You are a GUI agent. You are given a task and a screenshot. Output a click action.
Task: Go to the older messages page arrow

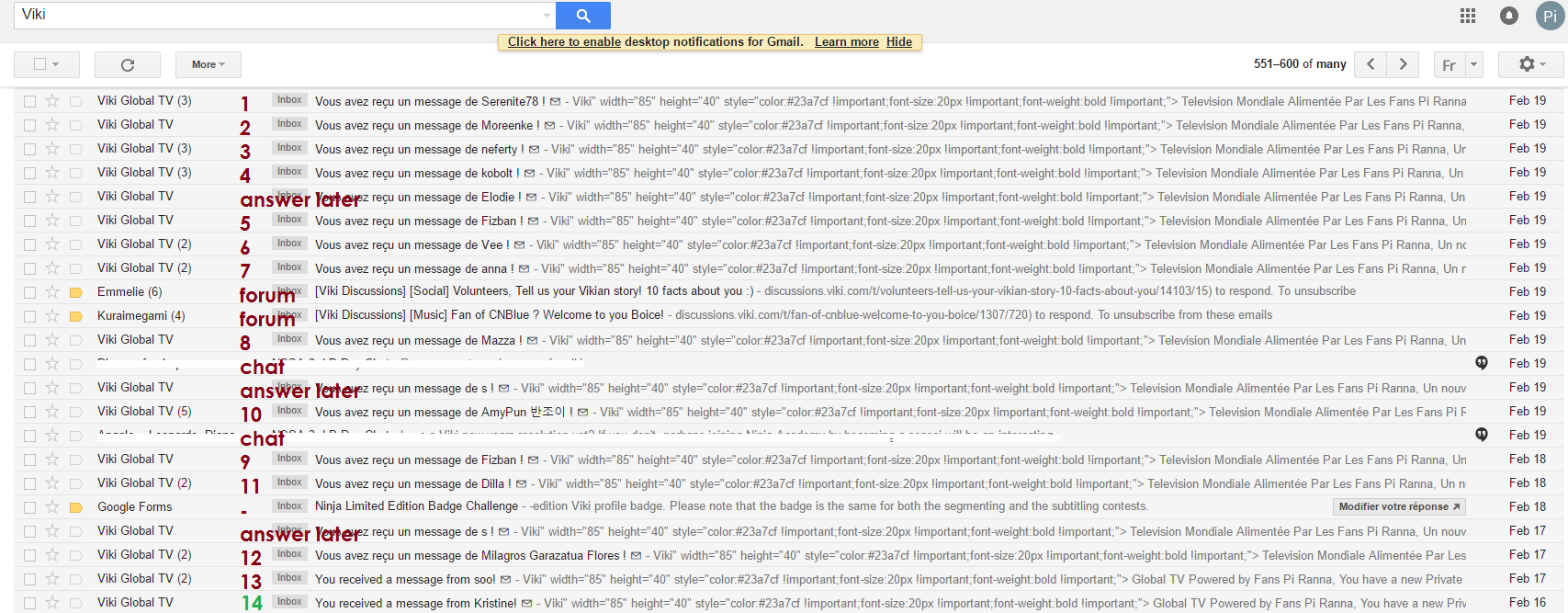pyautogui.click(x=1403, y=64)
